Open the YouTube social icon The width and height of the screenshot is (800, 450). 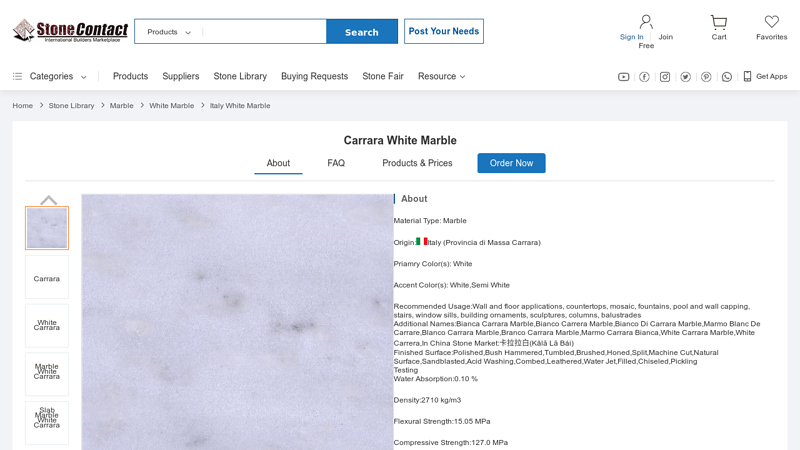(x=623, y=77)
